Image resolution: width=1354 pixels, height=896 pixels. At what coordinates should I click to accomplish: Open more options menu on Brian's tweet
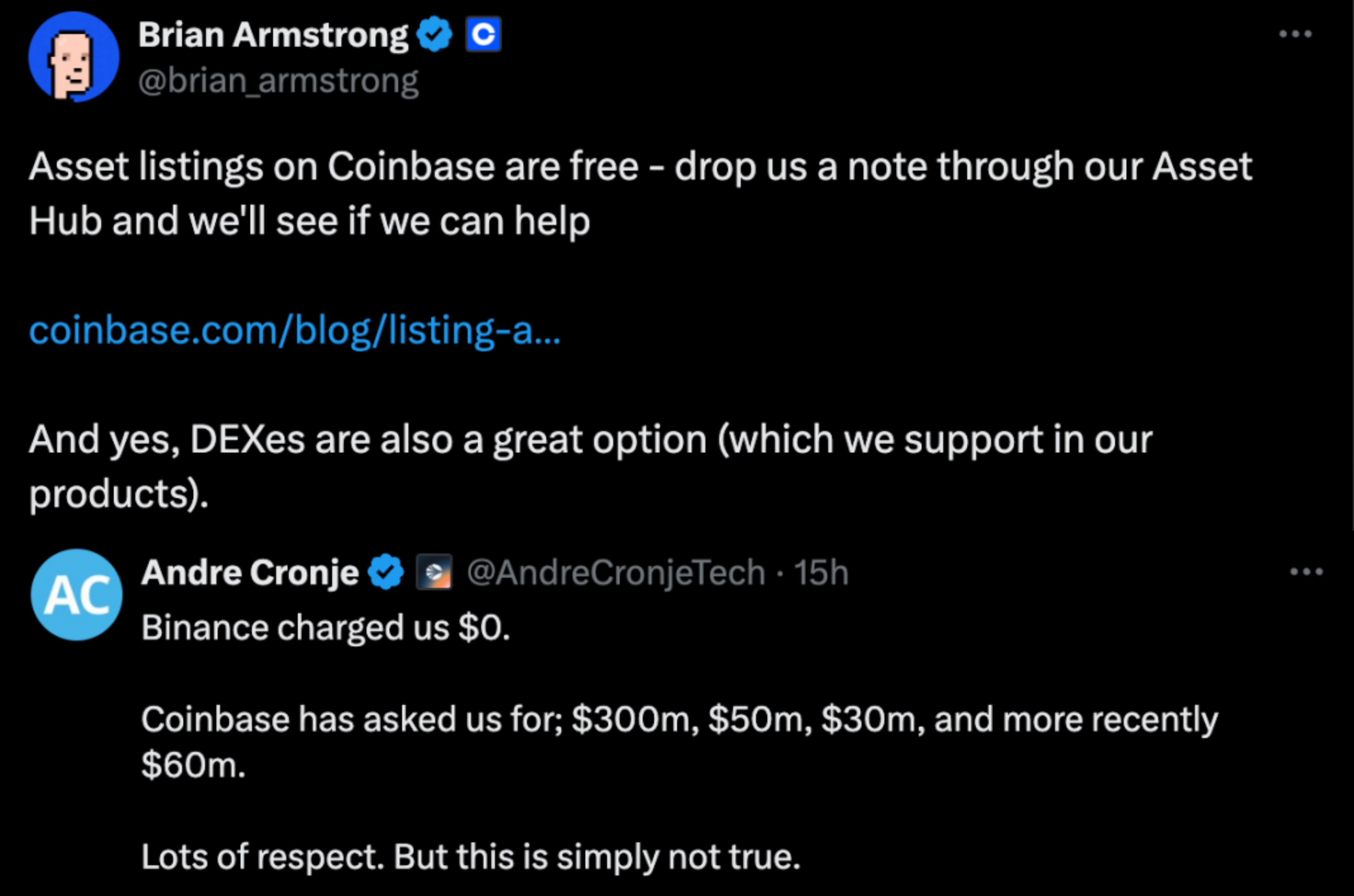(x=1295, y=34)
